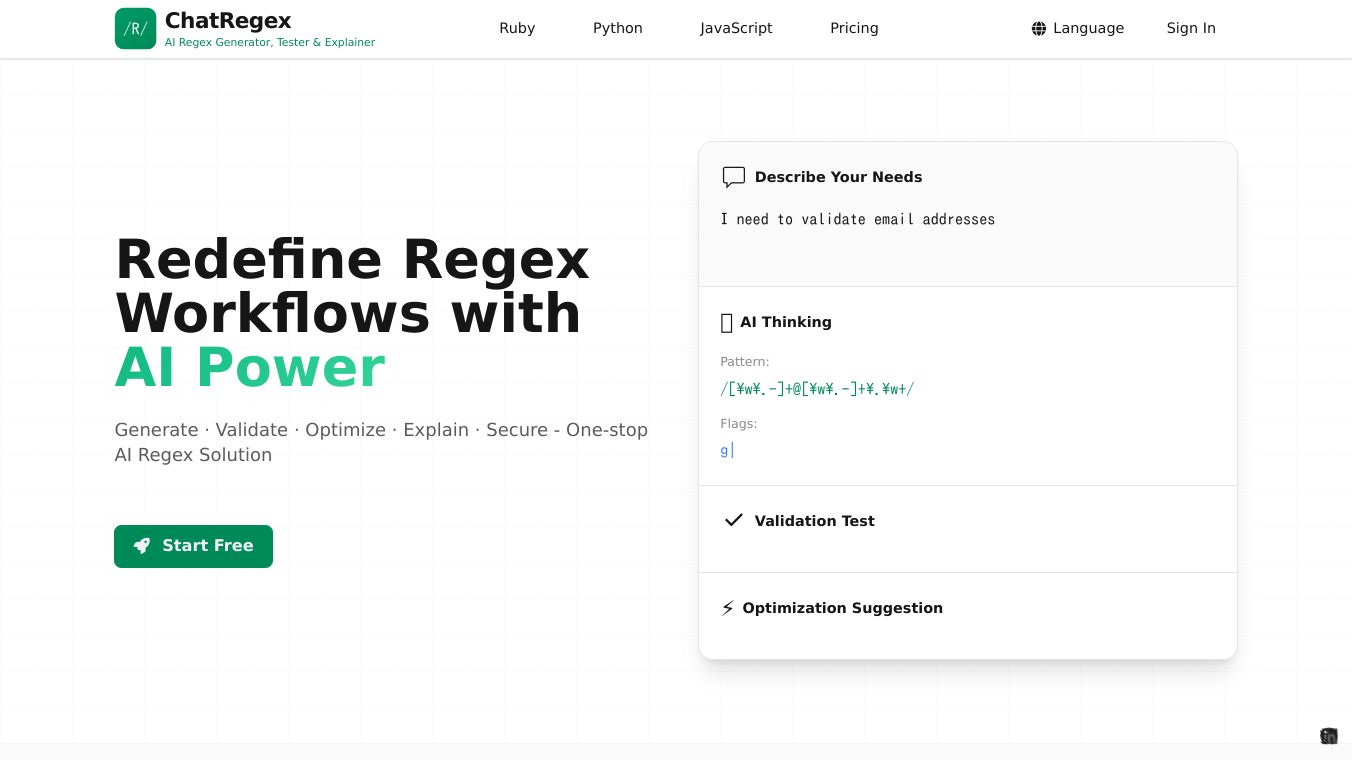Screen dimensions: 1352x760
Task: Select the JavaScript menu item
Action: click(x=736, y=28)
